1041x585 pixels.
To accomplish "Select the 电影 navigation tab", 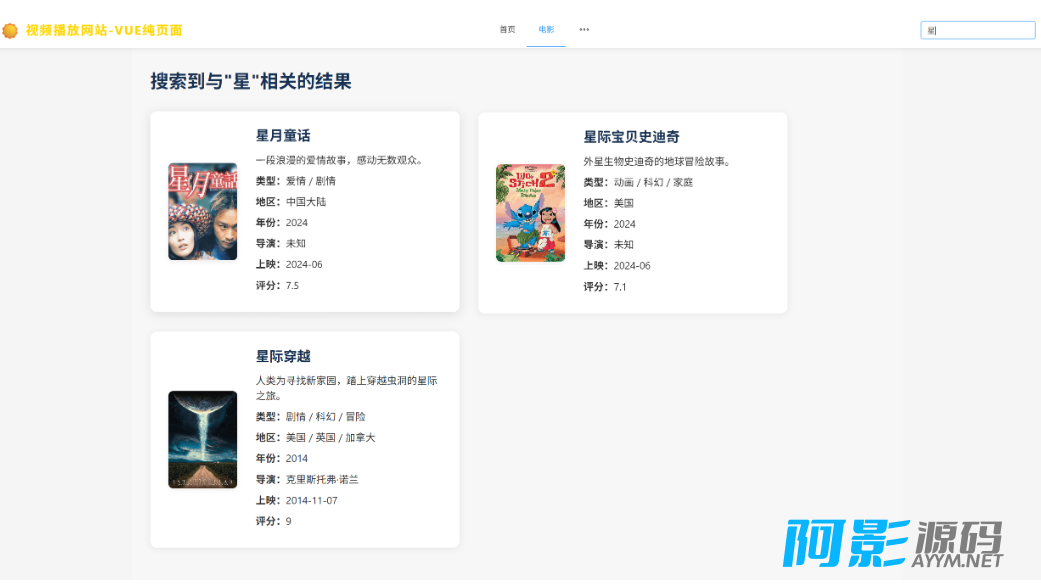I will 546,30.
